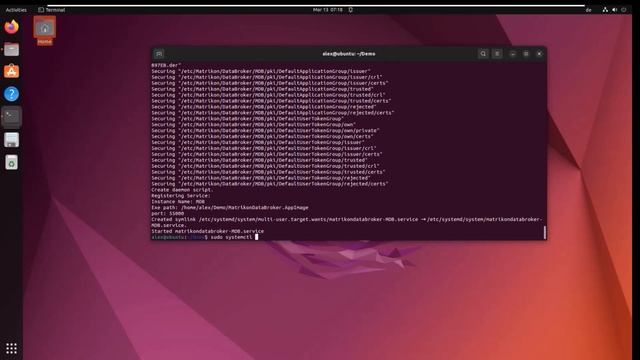Click the network status icon
Viewport: 640px width, 360px height.
[605, 10]
